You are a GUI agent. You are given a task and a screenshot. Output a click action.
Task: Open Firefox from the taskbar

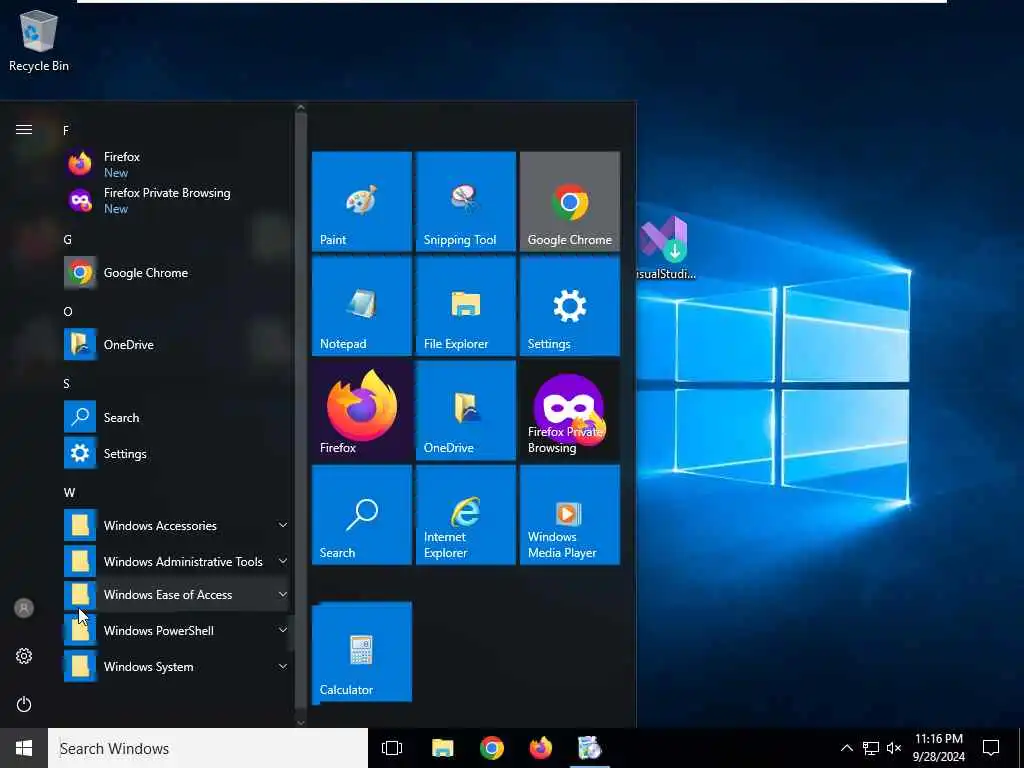(x=540, y=748)
